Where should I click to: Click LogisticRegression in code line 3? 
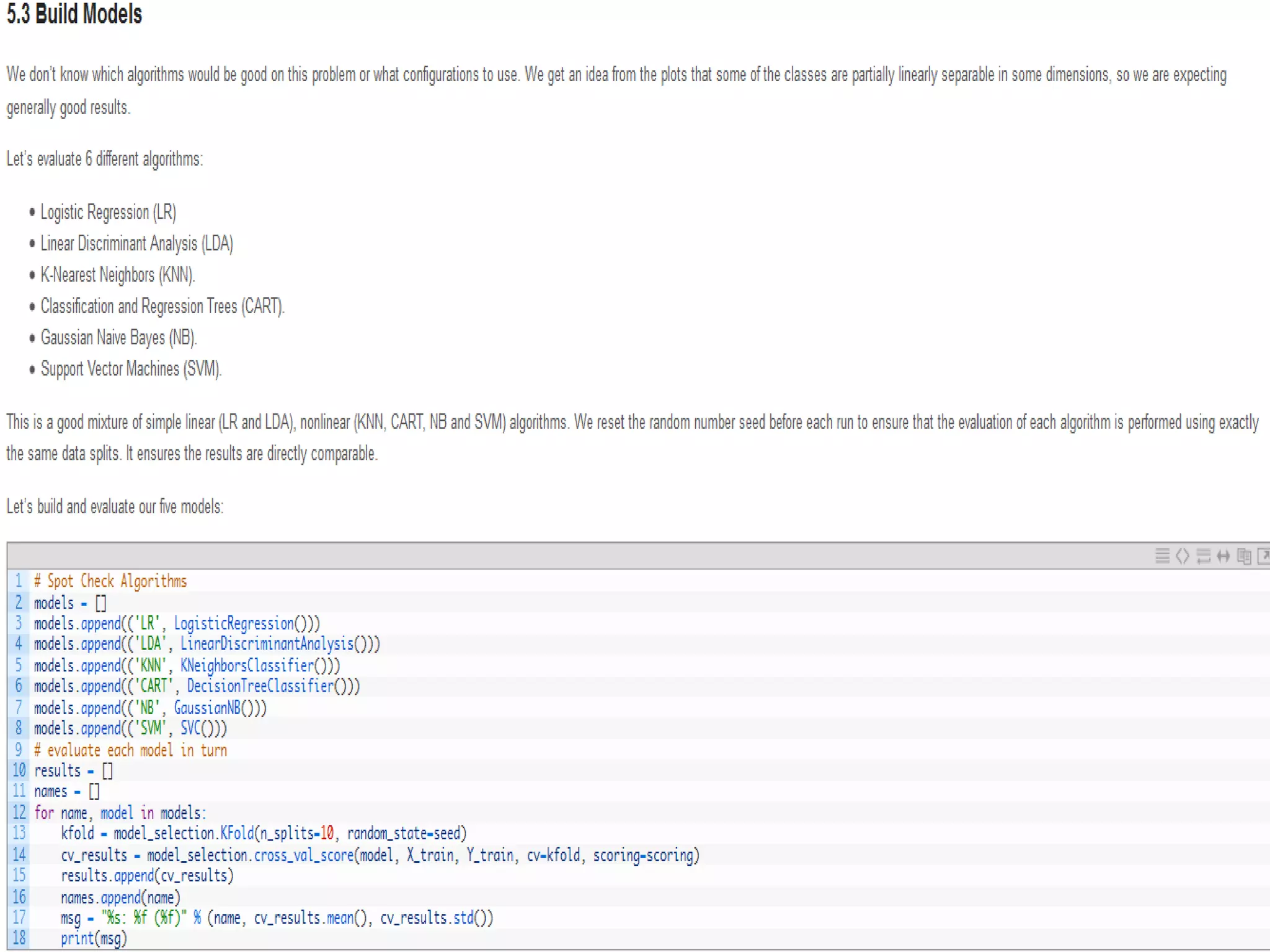tap(234, 624)
